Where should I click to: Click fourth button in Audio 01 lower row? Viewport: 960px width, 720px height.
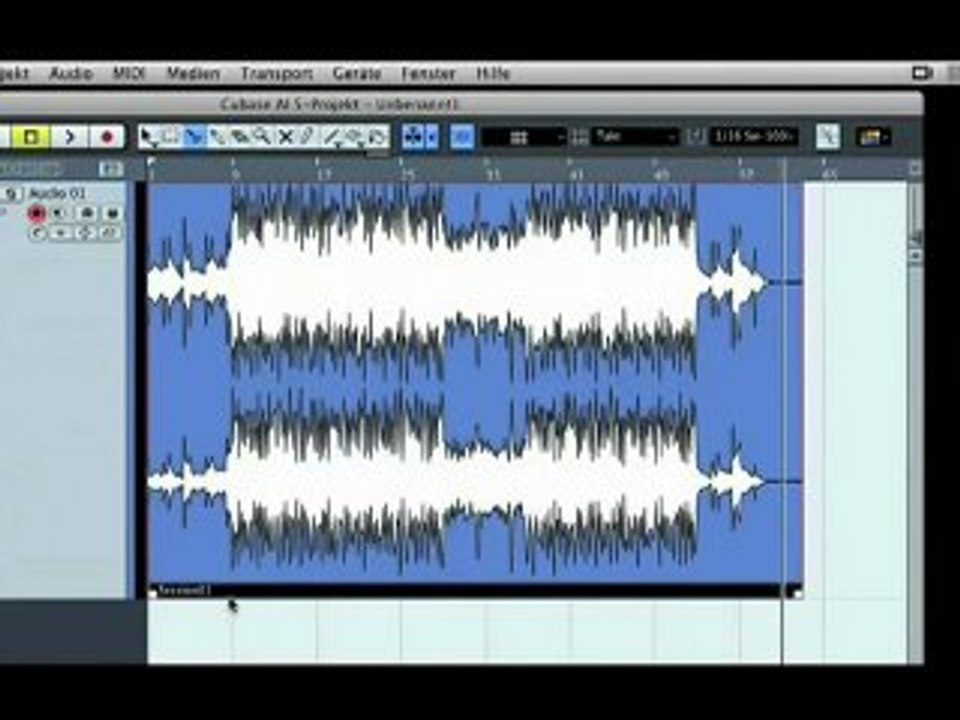coord(109,233)
